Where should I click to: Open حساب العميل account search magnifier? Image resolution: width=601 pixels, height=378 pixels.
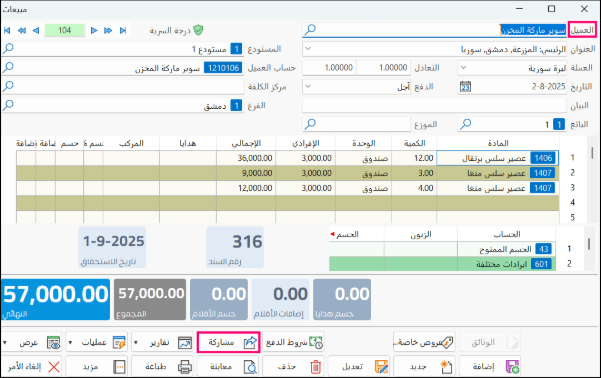click(8, 67)
